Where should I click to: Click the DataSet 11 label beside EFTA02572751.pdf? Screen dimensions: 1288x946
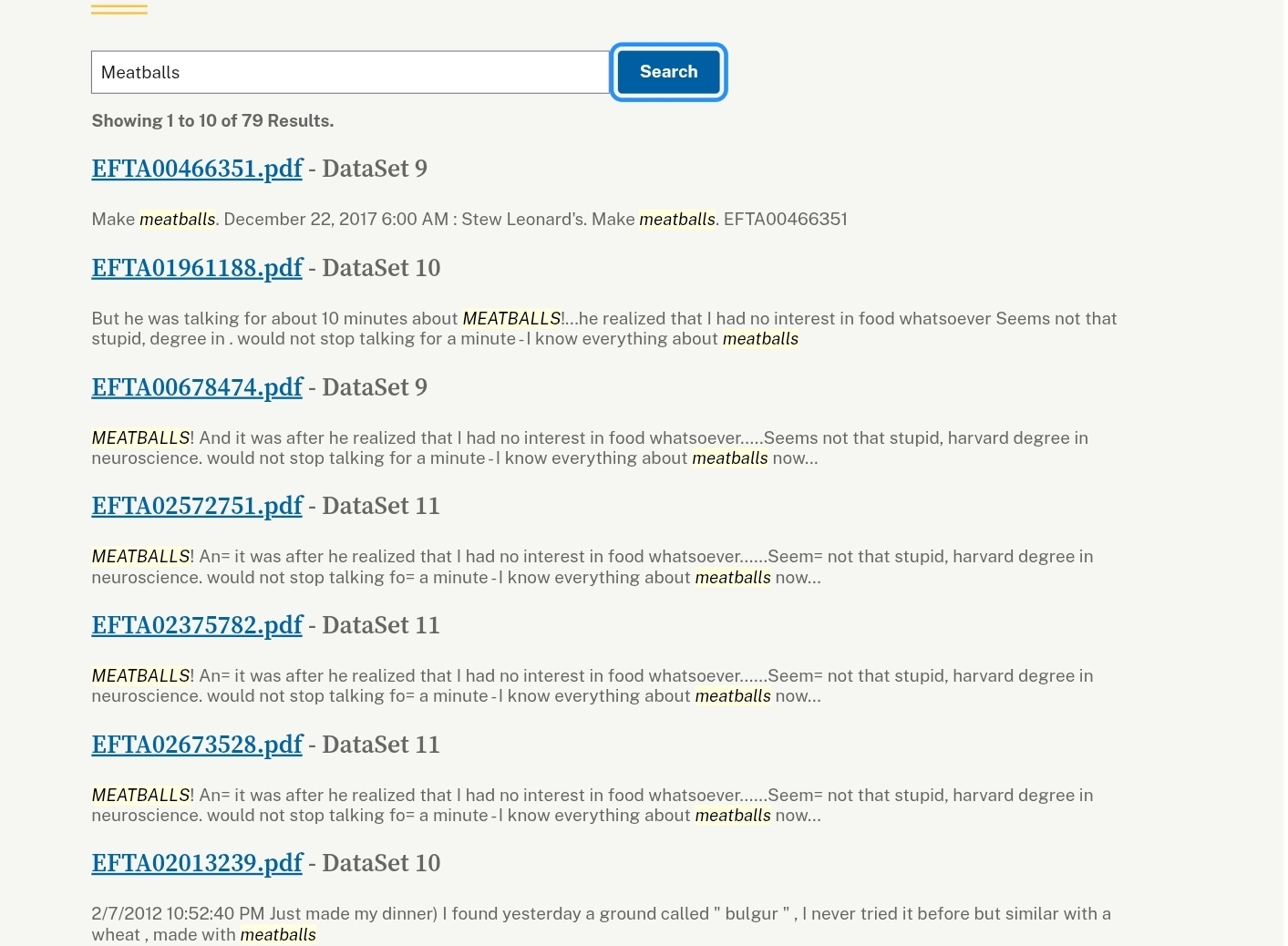coord(381,506)
